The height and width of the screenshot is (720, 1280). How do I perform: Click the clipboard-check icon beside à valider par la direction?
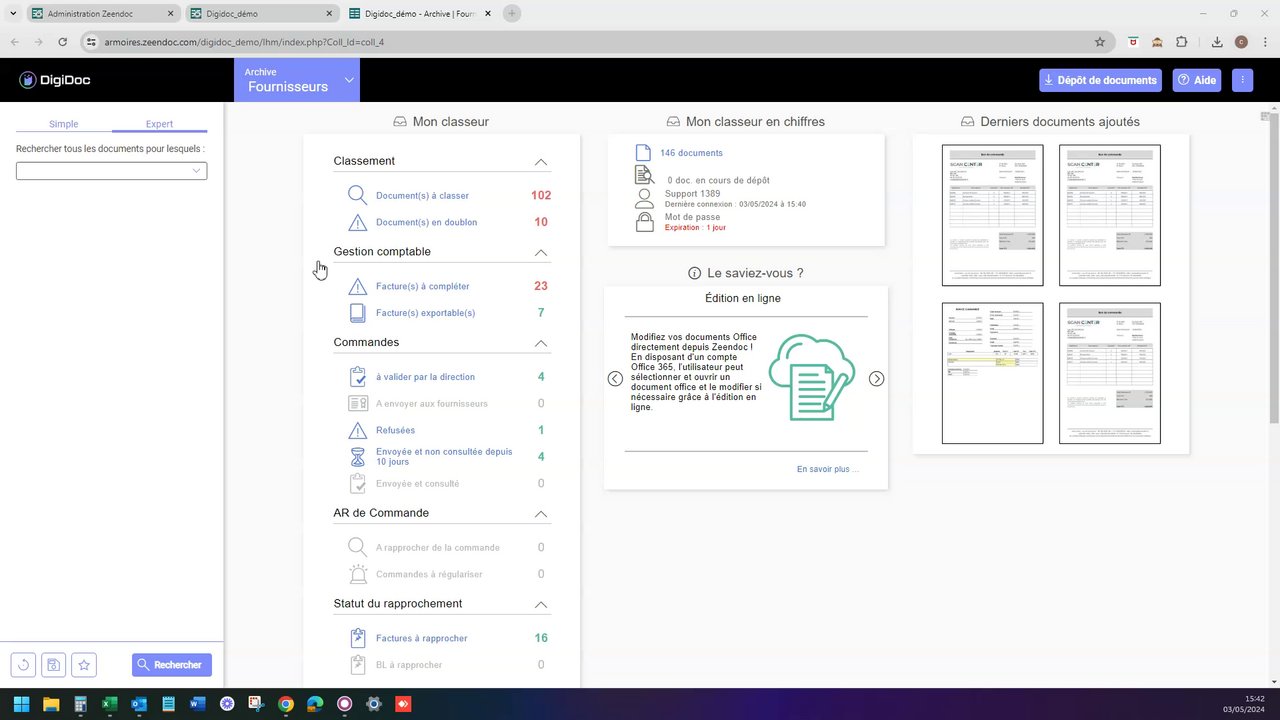coord(357,377)
